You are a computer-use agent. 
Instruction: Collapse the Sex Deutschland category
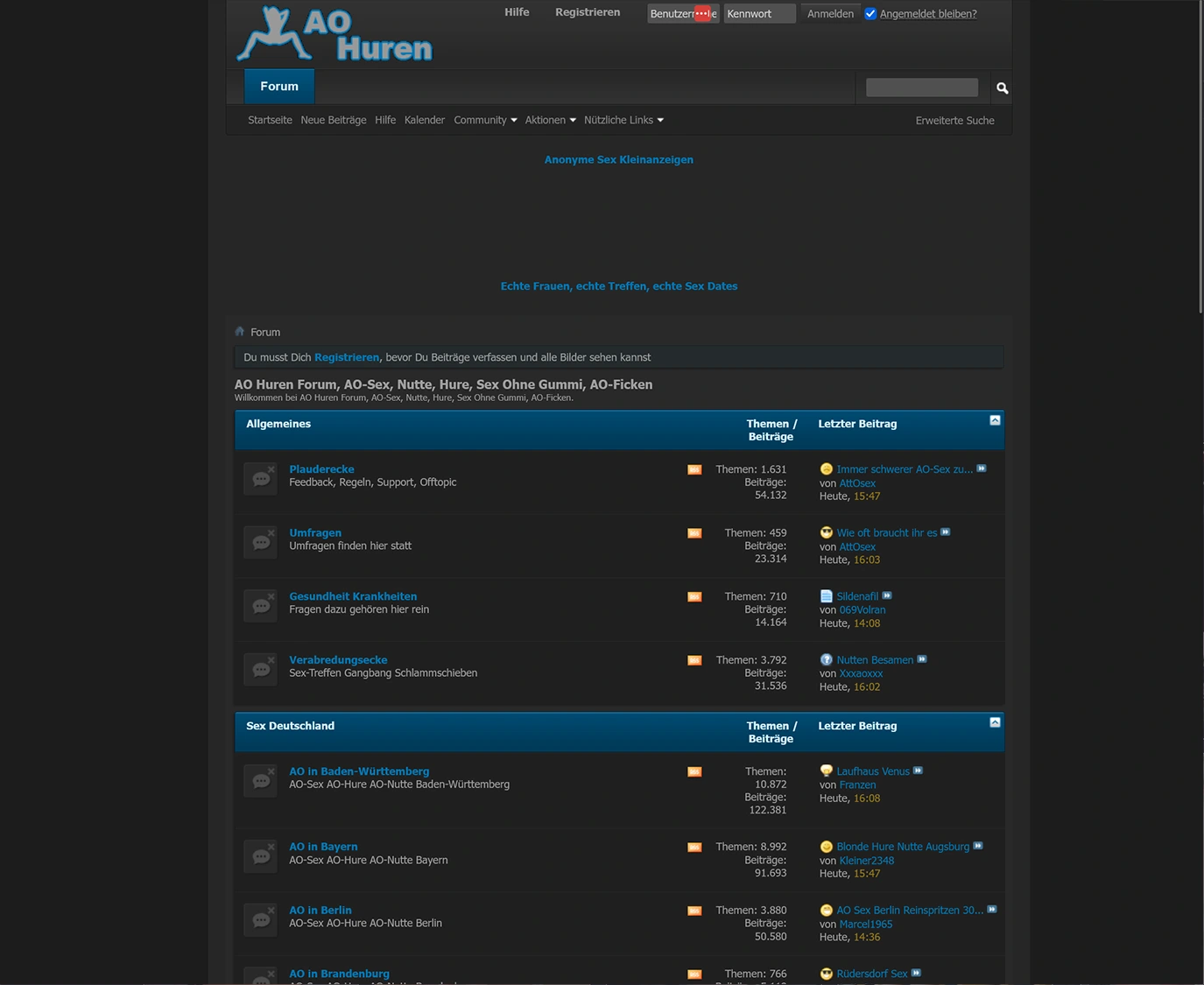tap(995, 722)
